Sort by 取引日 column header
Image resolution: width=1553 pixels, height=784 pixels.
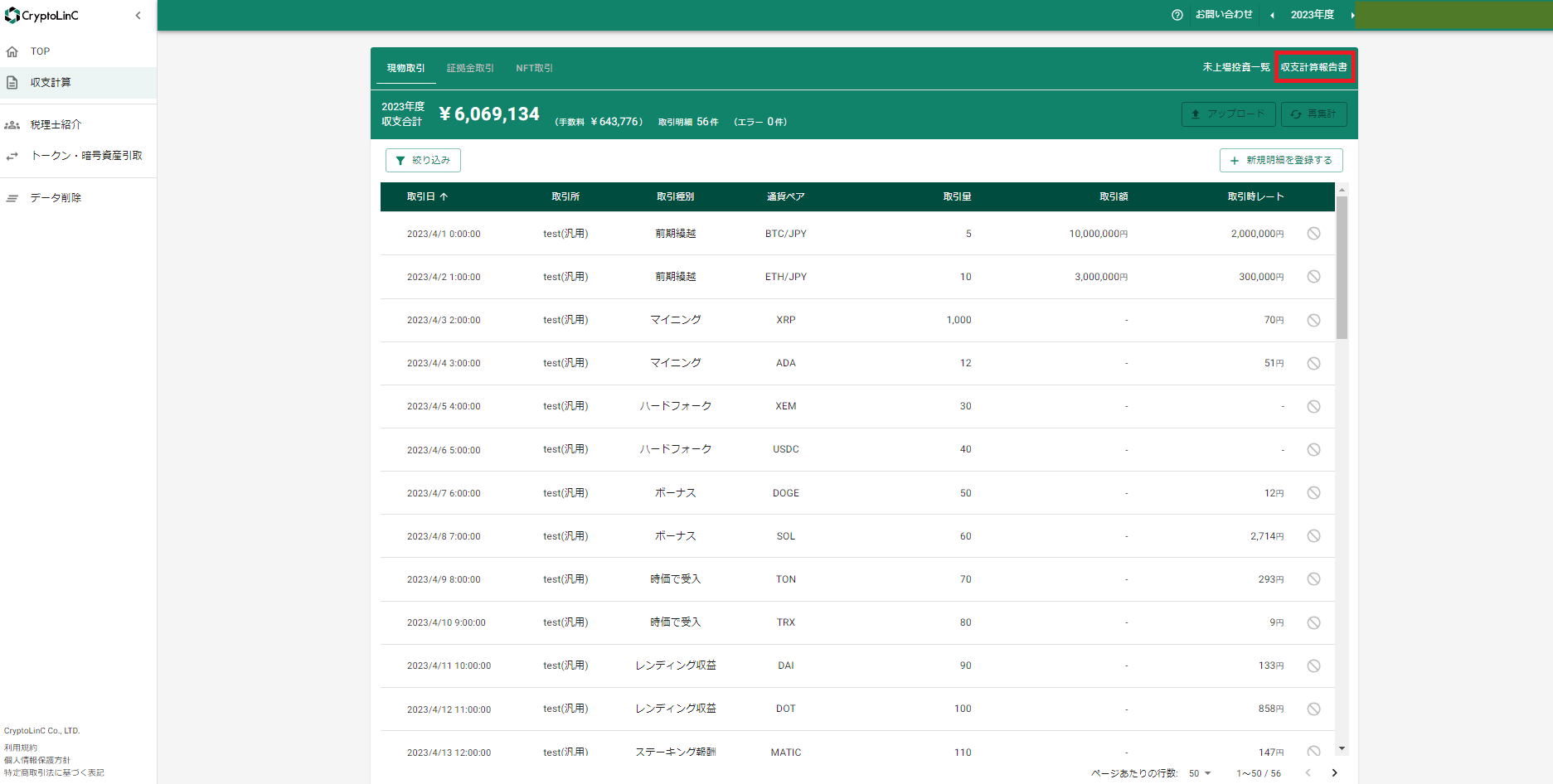(x=427, y=197)
